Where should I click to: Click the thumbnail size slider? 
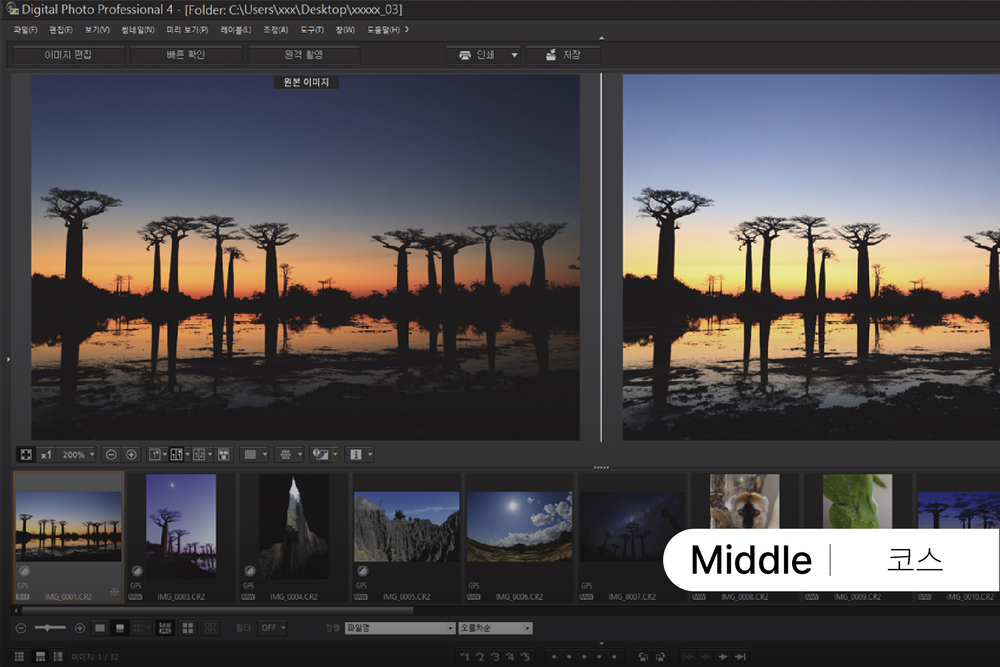(x=50, y=628)
